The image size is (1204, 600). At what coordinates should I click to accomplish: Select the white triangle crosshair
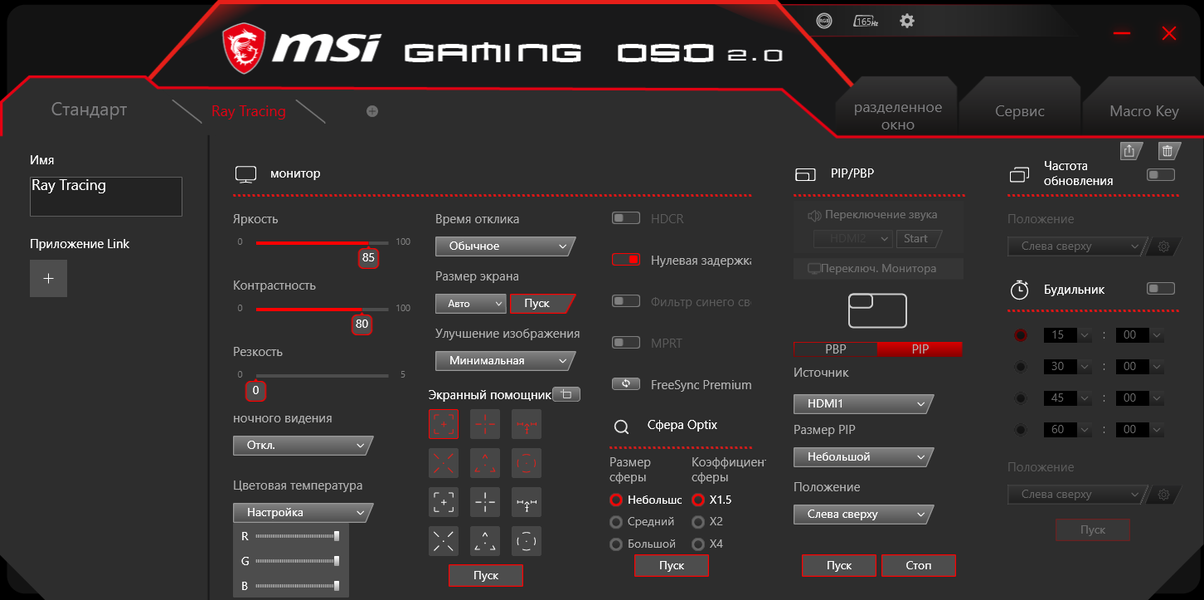485,541
